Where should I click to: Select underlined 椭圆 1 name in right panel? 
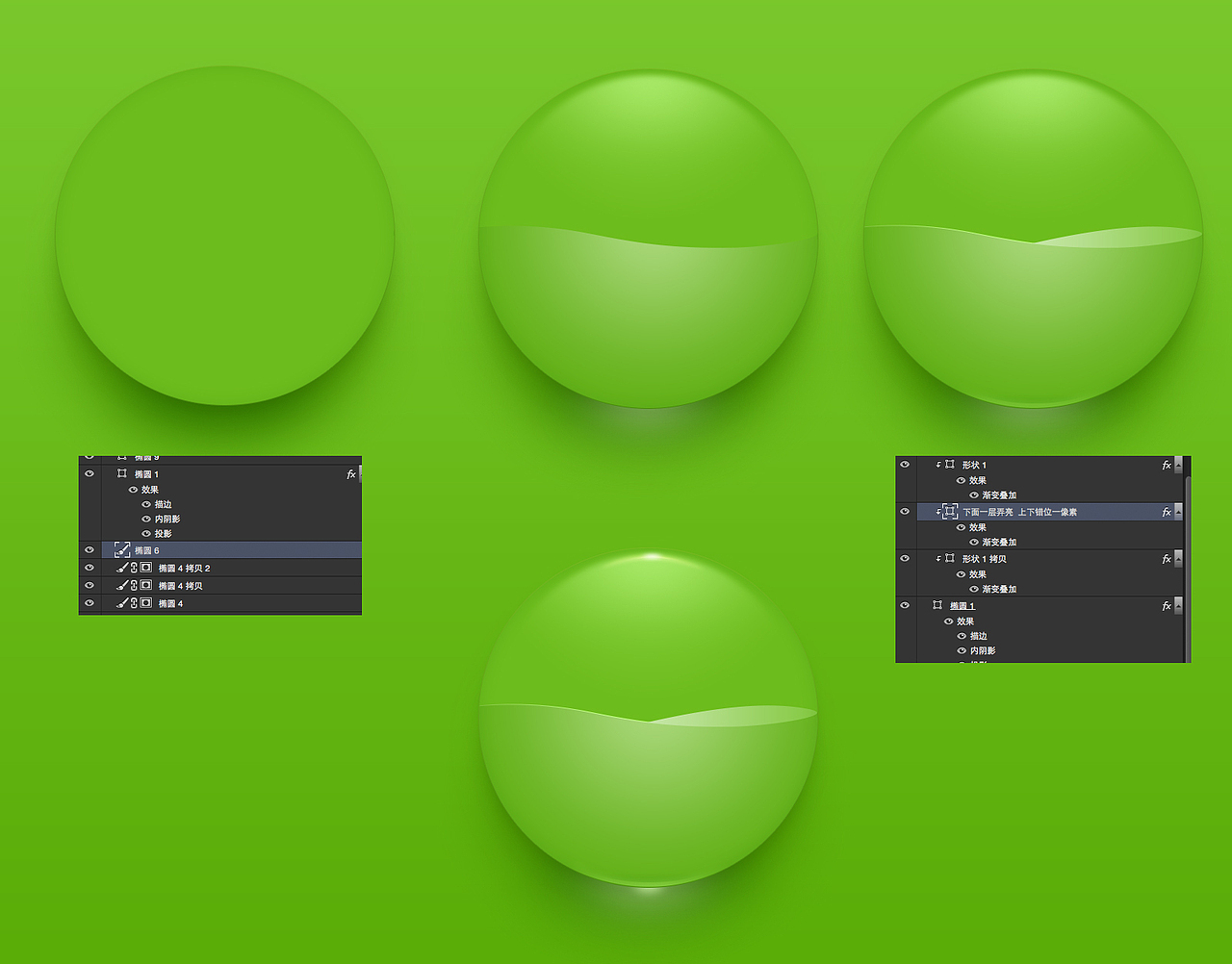coord(962,606)
